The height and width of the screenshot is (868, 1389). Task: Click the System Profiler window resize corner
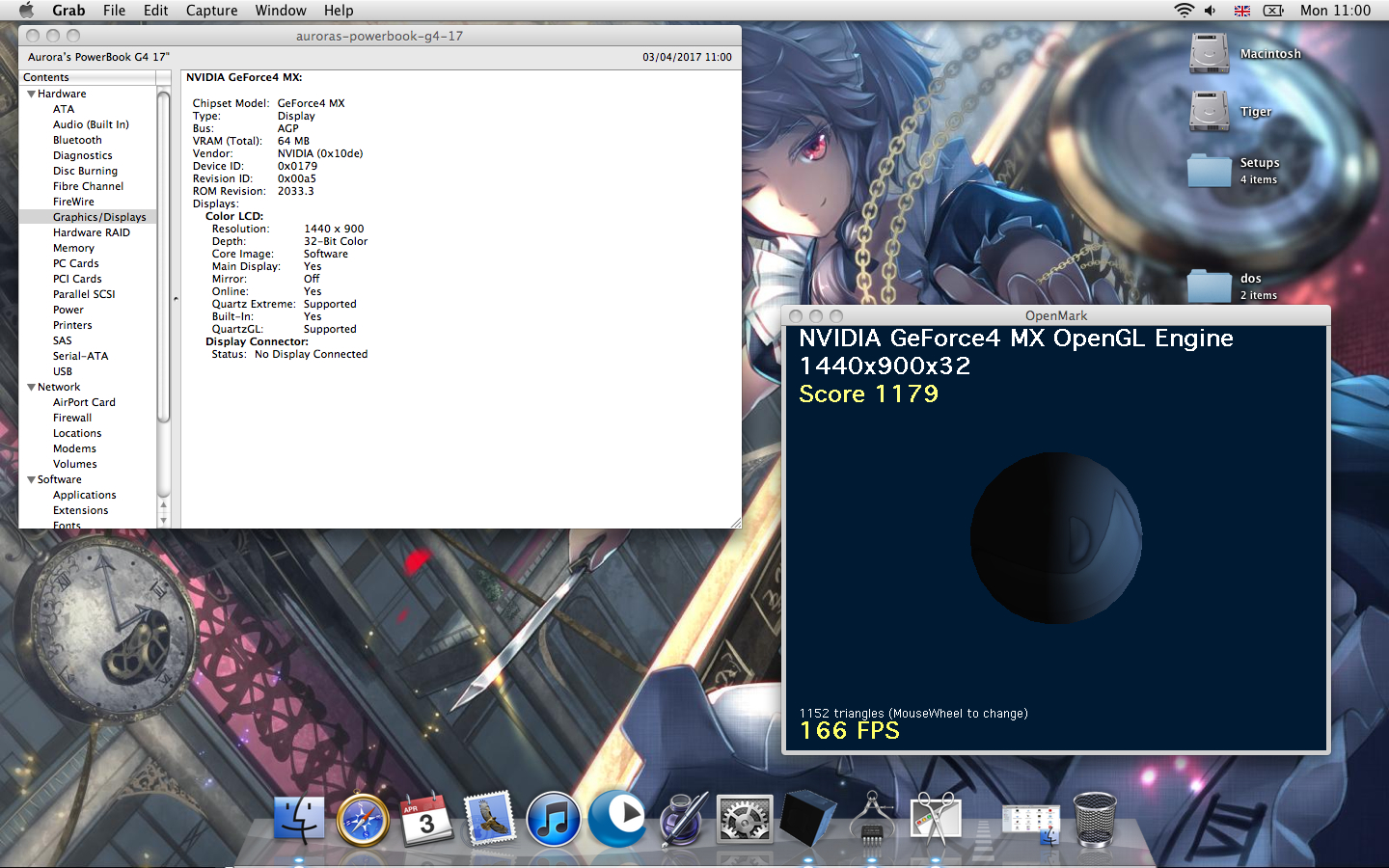(x=735, y=522)
